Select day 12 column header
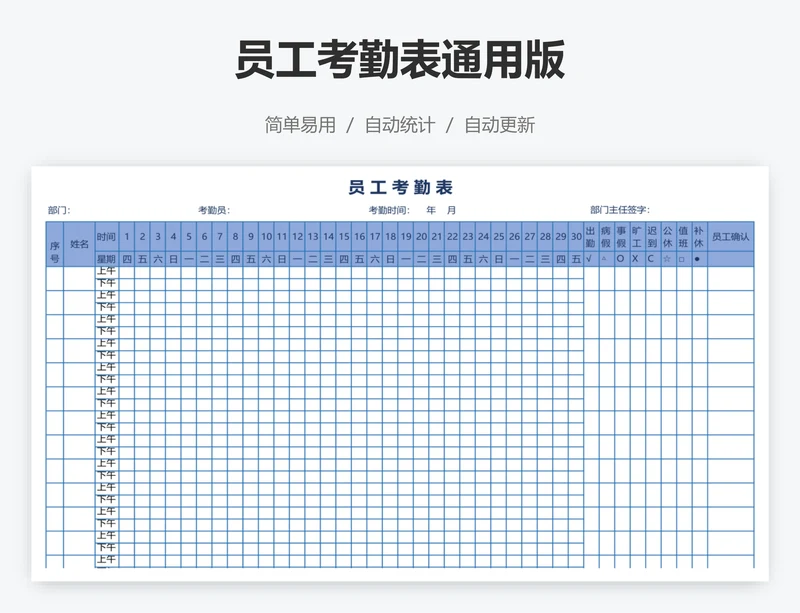Screen dimensions: 800x613 tap(297, 237)
